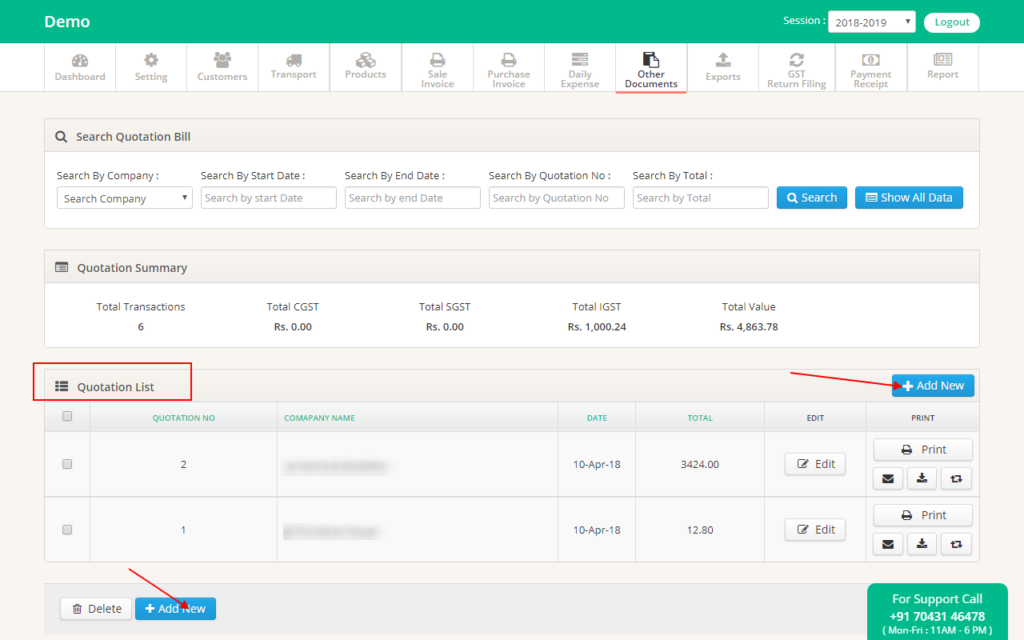Choose 2018-2019 session selector
Screen dimensions: 1024x640
click(x=871, y=21)
